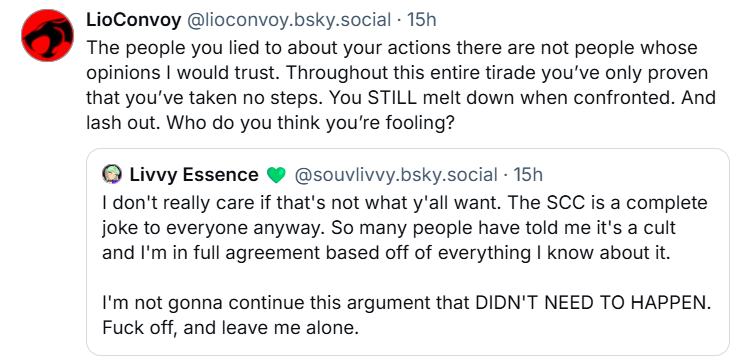Viewport: 742px width, 361px height.
Task: Click the quoted post's 15h timestamp
Action: coord(528,175)
